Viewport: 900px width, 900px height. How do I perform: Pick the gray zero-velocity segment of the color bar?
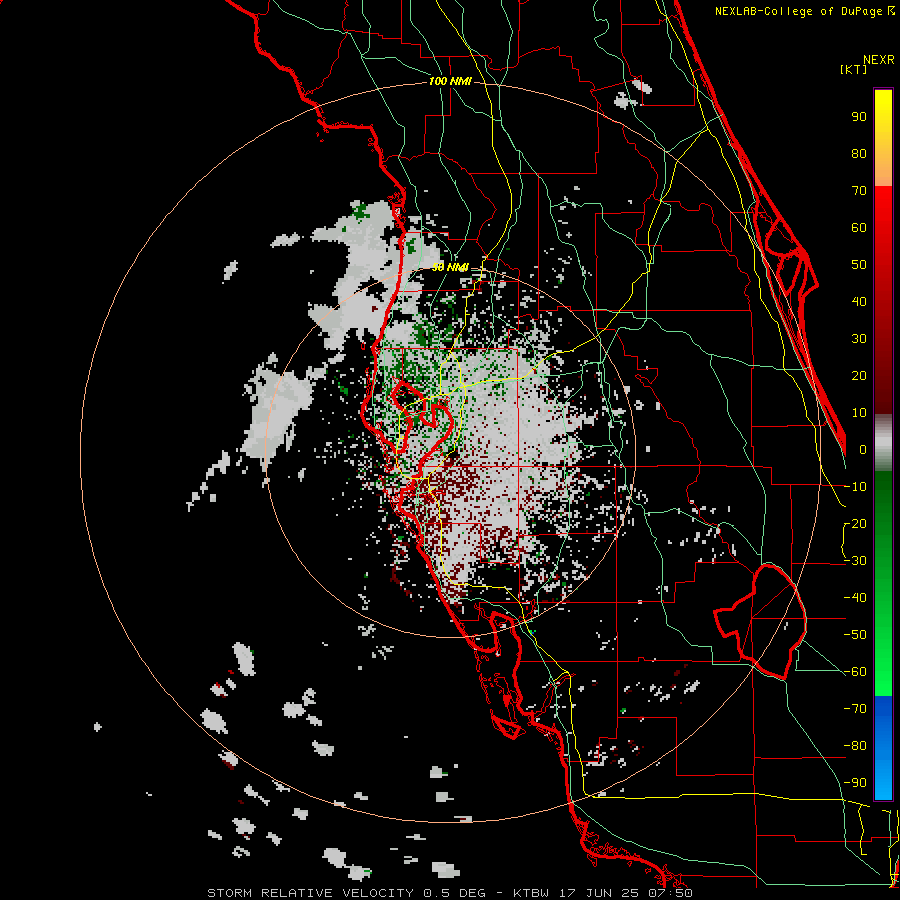[883, 443]
